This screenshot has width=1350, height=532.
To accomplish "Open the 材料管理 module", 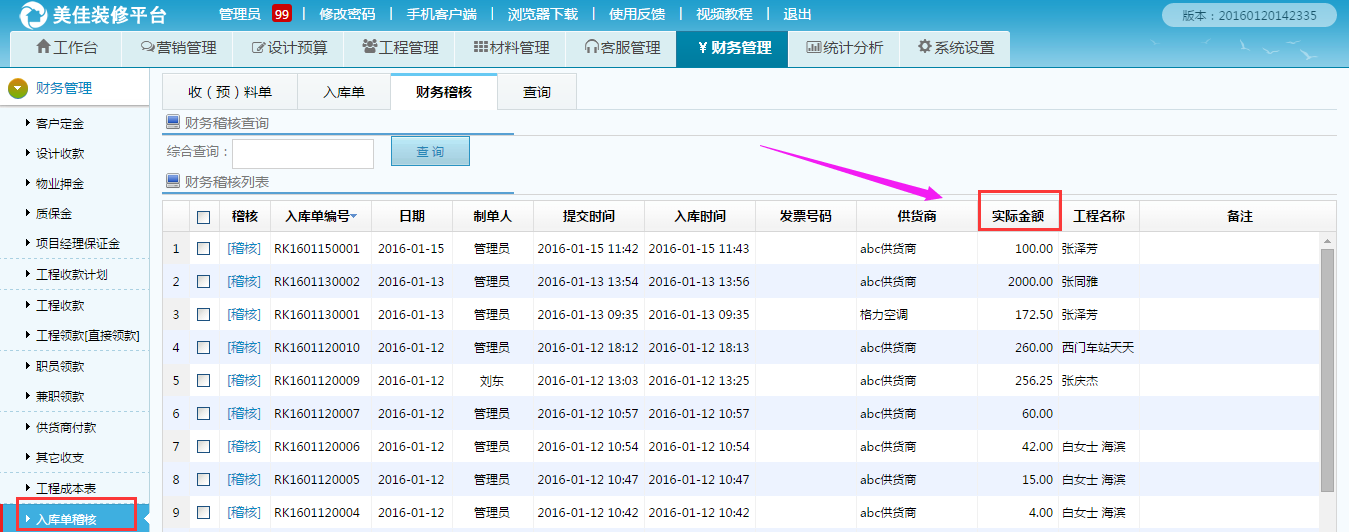I will pyautogui.click(x=511, y=48).
